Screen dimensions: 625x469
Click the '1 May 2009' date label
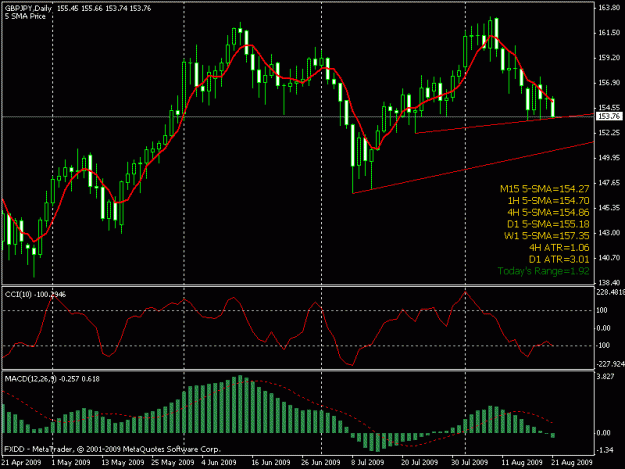coord(71,462)
